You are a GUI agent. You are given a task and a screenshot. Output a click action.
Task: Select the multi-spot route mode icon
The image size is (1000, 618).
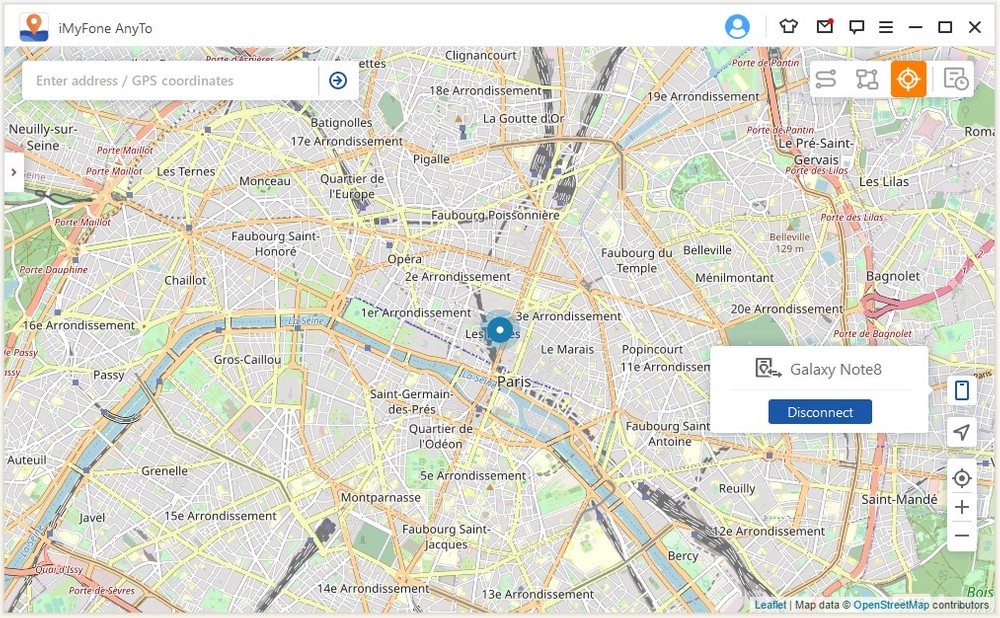pos(867,80)
